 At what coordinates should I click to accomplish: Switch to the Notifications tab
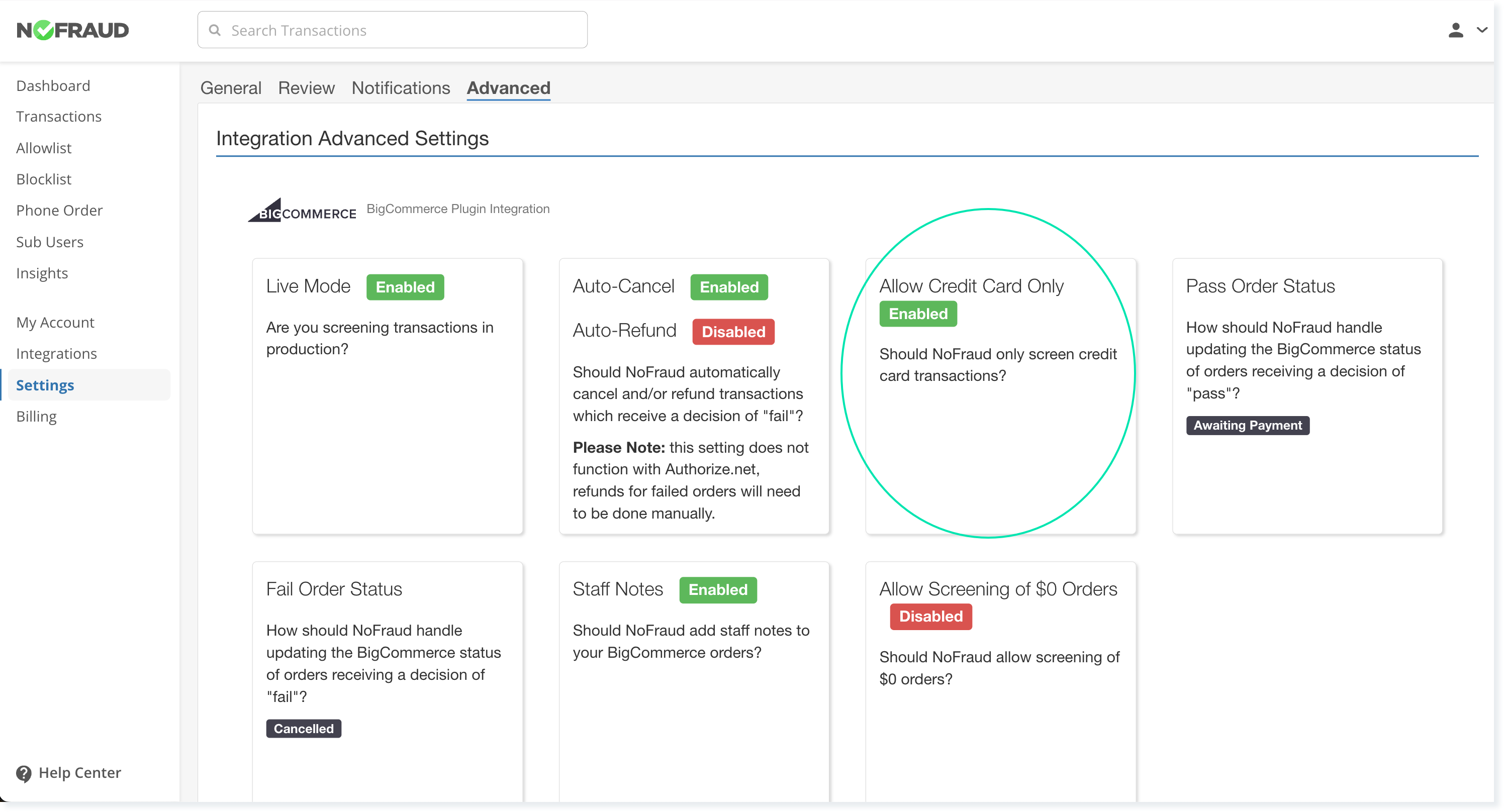[x=401, y=87]
